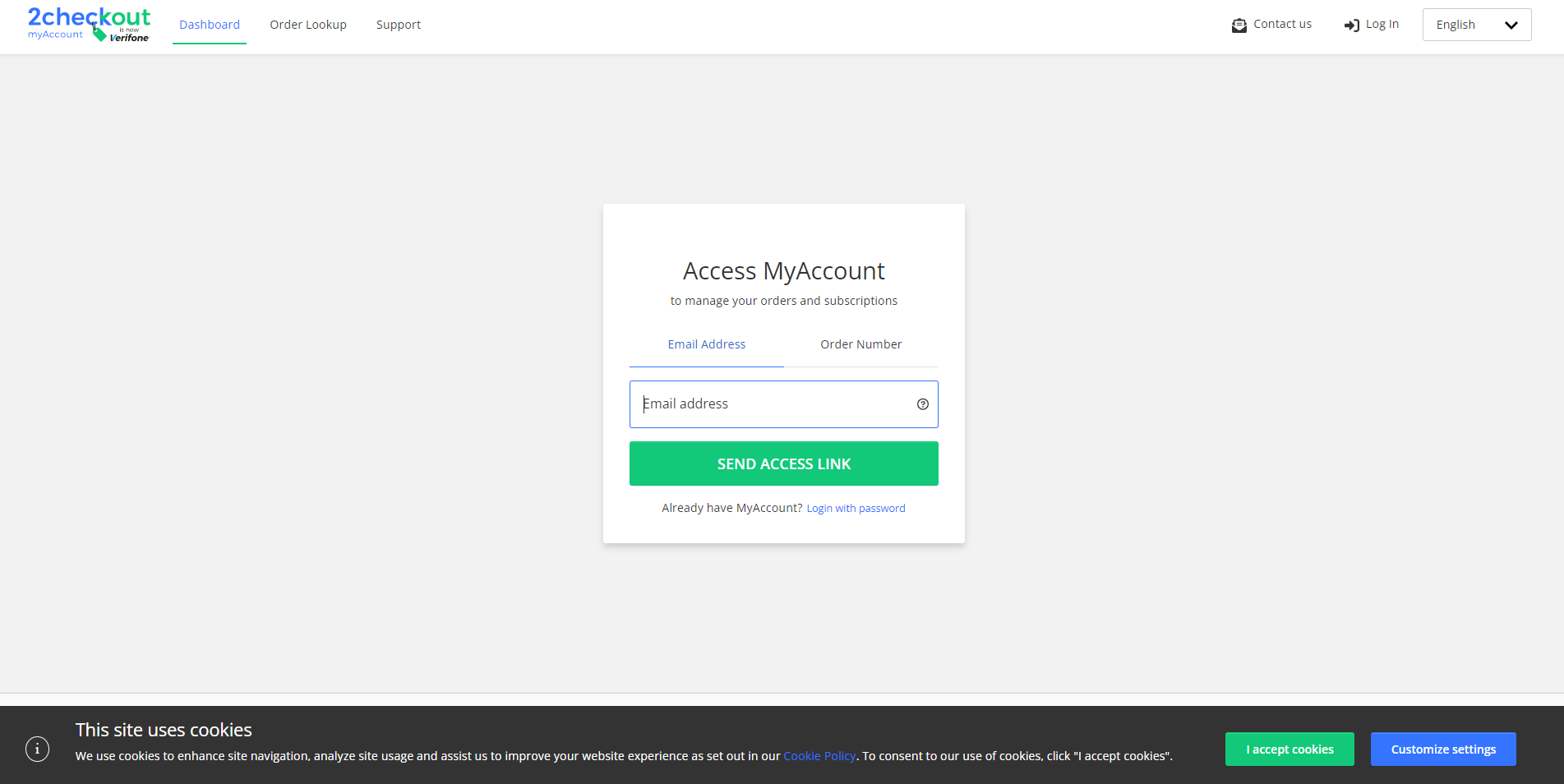Click the cookie banner info icon

tap(37, 749)
